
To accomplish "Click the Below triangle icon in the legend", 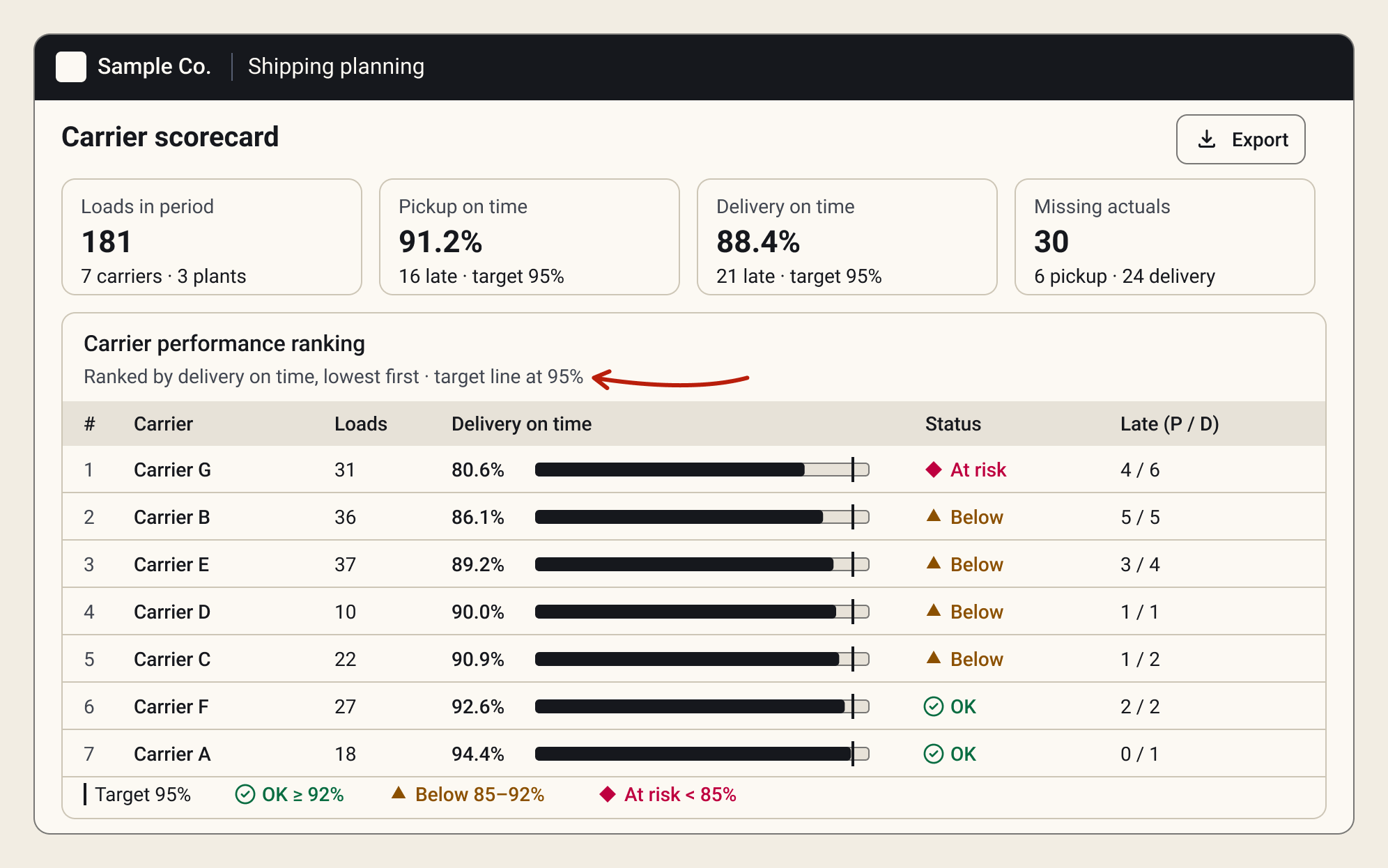I will point(399,793).
